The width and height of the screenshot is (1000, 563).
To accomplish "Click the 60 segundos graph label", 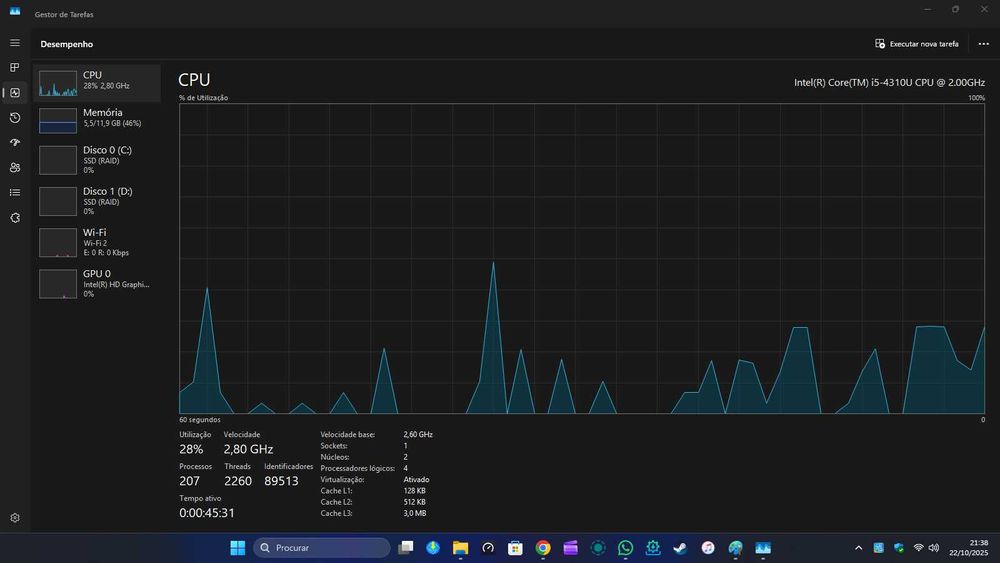I will [x=200, y=420].
